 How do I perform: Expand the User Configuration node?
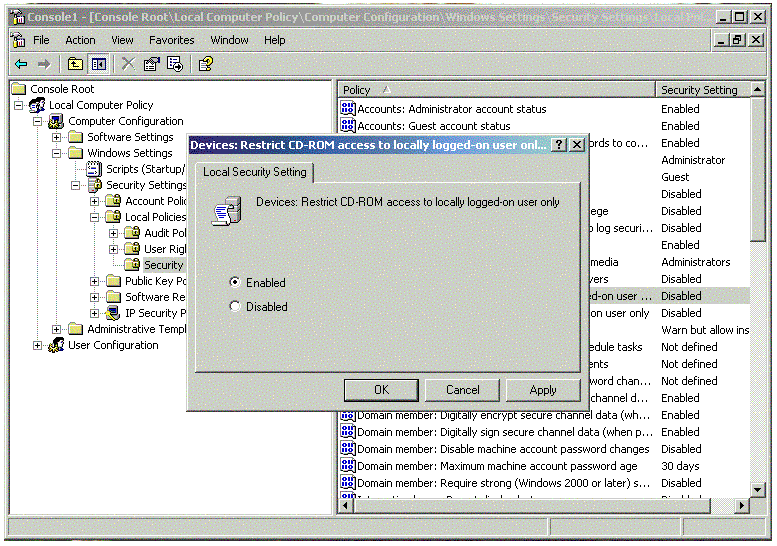38,345
